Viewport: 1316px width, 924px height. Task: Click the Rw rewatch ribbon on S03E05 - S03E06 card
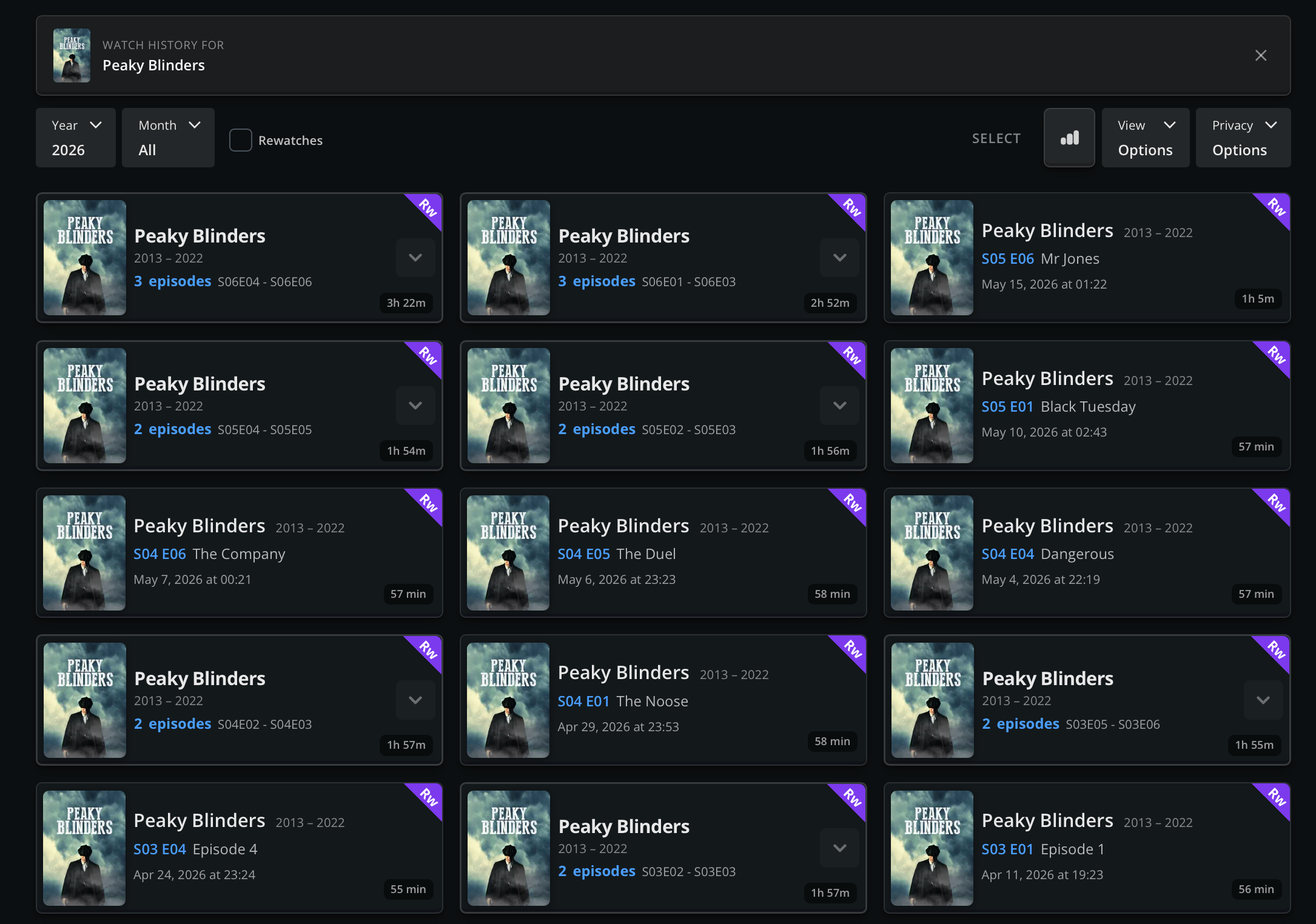click(1276, 651)
